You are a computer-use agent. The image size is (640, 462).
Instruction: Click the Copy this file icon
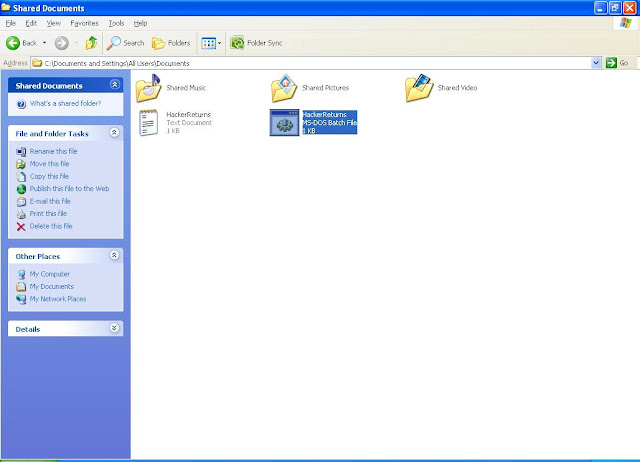(x=21, y=177)
